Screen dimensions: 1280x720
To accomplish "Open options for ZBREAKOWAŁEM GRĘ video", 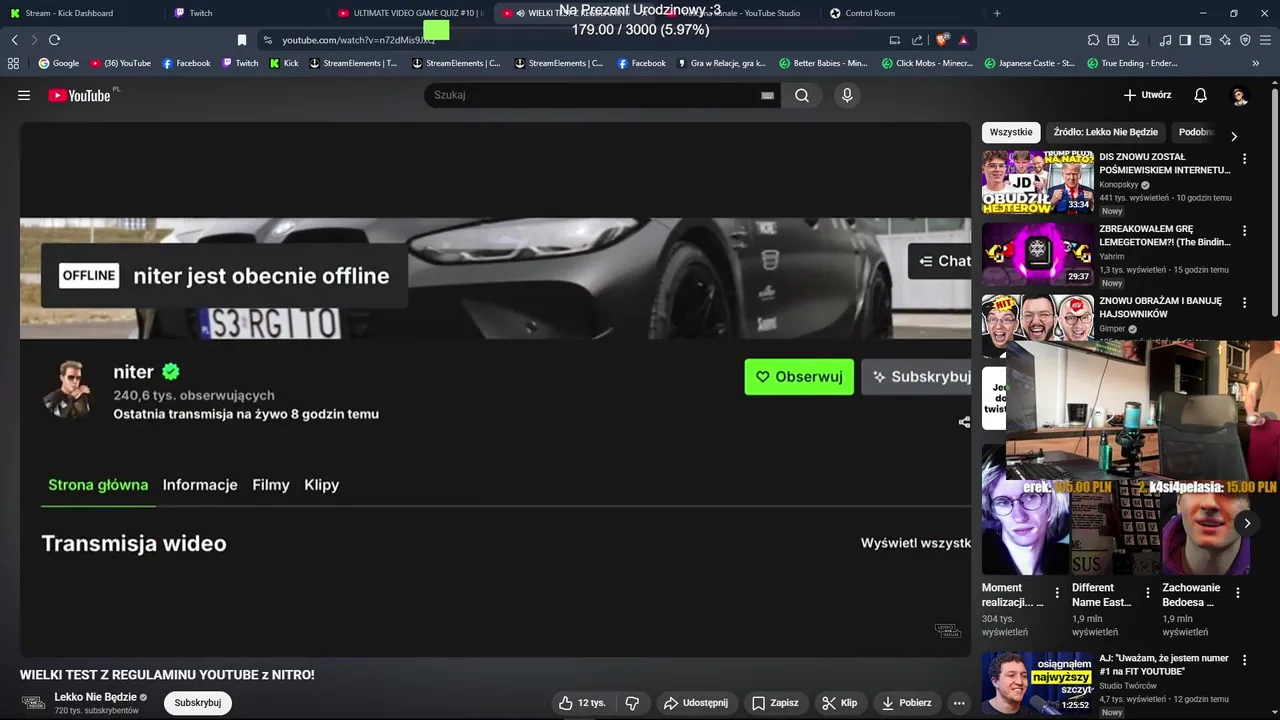I will (1244, 231).
